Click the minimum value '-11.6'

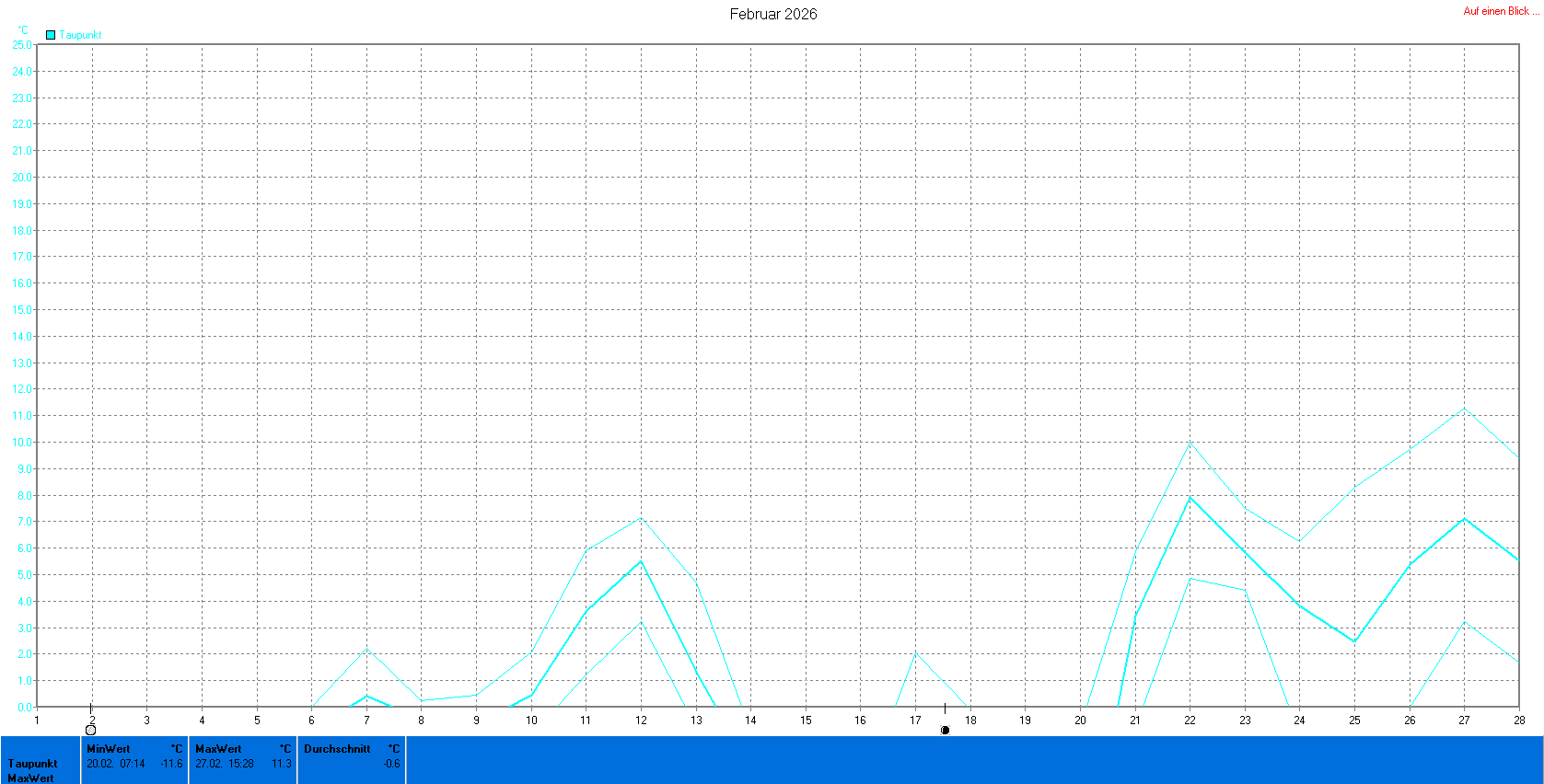point(171,764)
